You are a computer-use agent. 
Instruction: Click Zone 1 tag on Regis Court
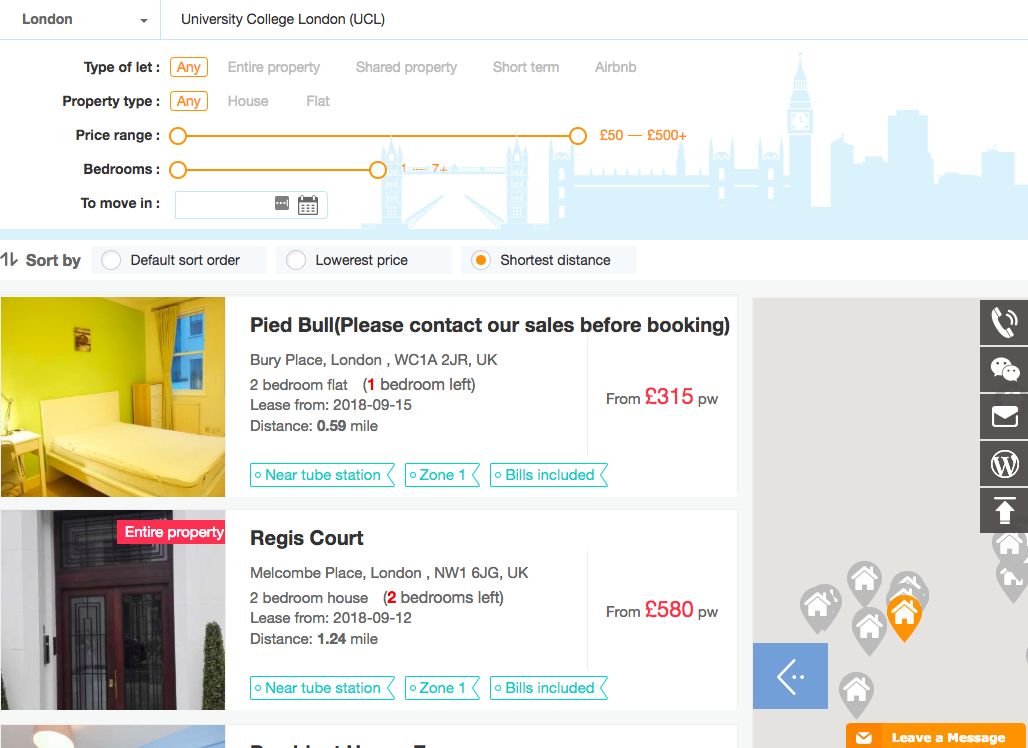tap(442, 688)
